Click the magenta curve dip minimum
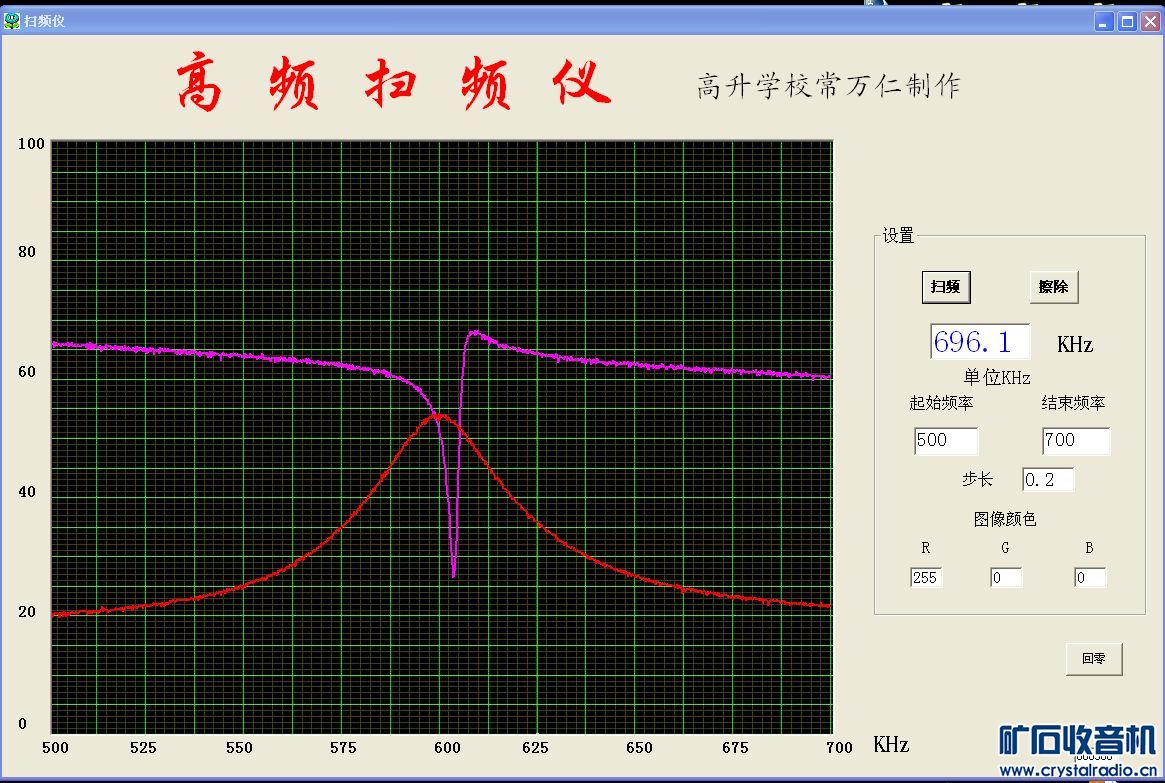 tap(453, 574)
